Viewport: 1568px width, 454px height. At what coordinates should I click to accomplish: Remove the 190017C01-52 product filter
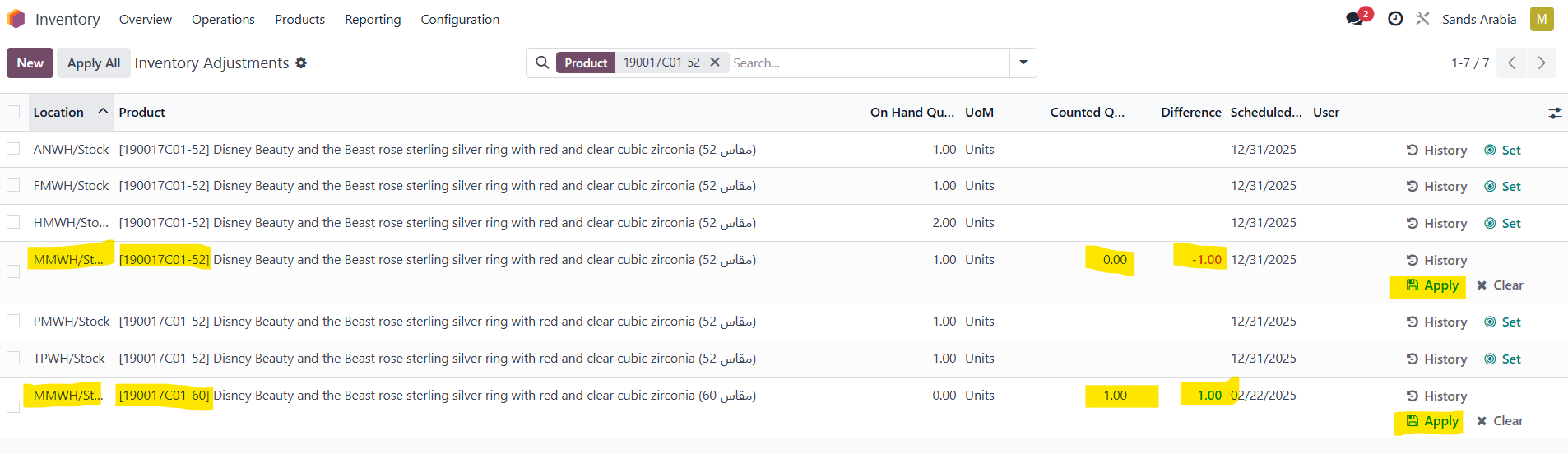tap(715, 63)
